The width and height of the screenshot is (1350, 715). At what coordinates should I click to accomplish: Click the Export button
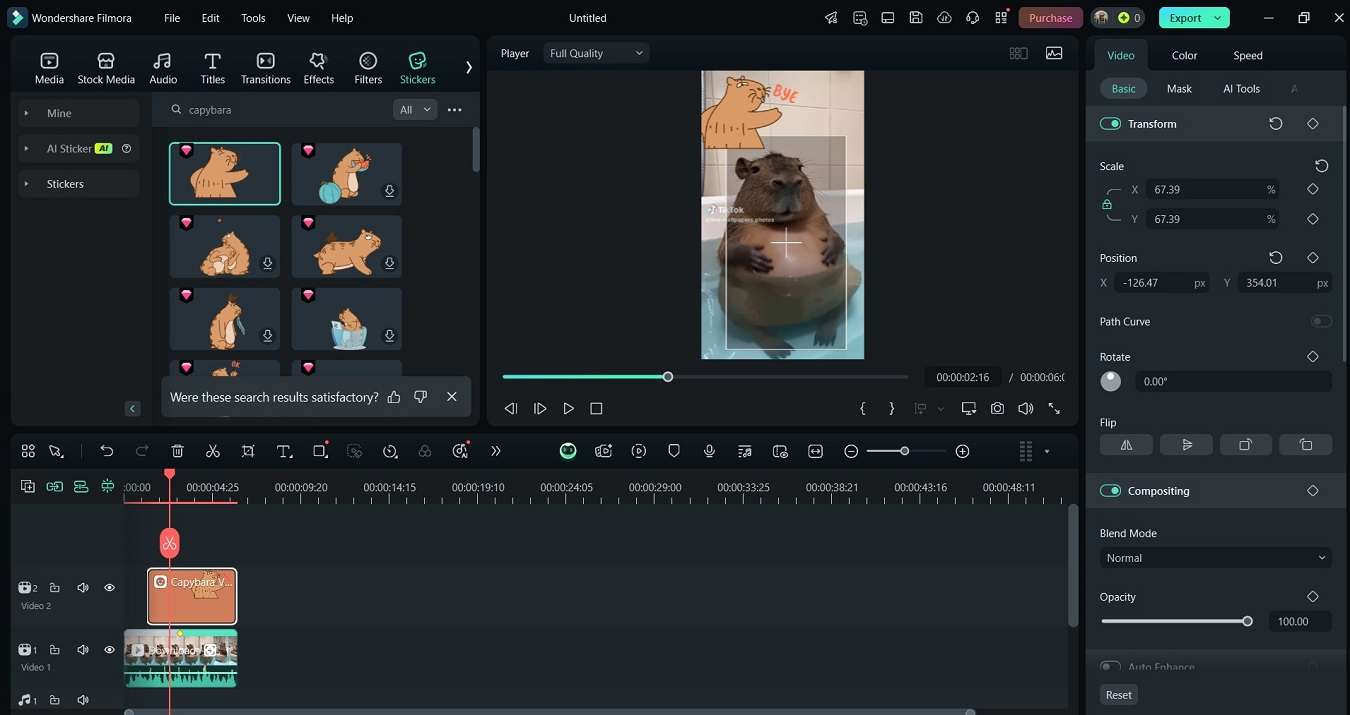coord(1185,18)
